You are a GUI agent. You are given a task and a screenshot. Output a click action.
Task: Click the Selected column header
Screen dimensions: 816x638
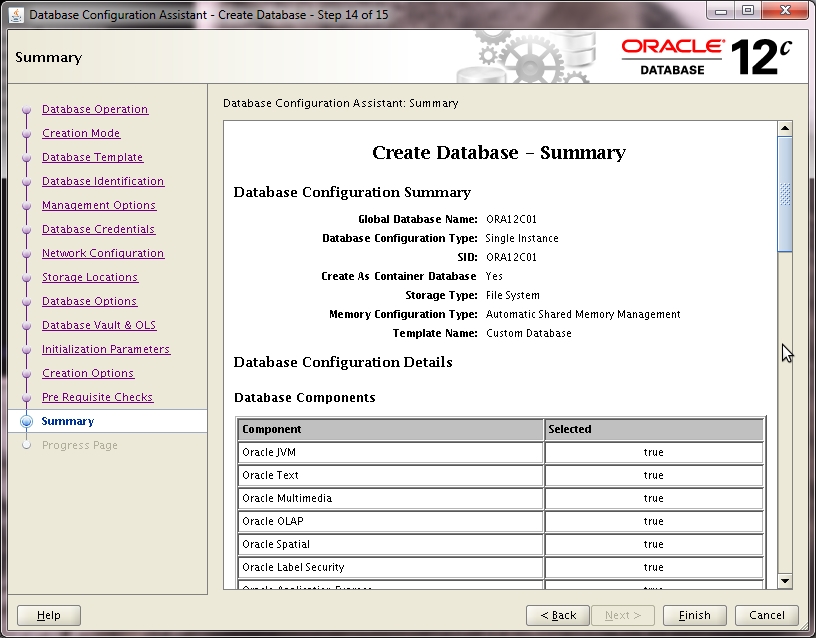click(654, 429)
